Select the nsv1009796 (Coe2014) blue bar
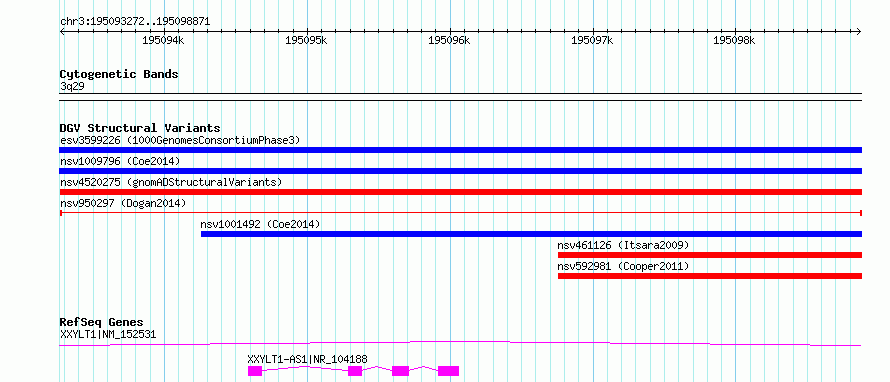 coord(460,171)
